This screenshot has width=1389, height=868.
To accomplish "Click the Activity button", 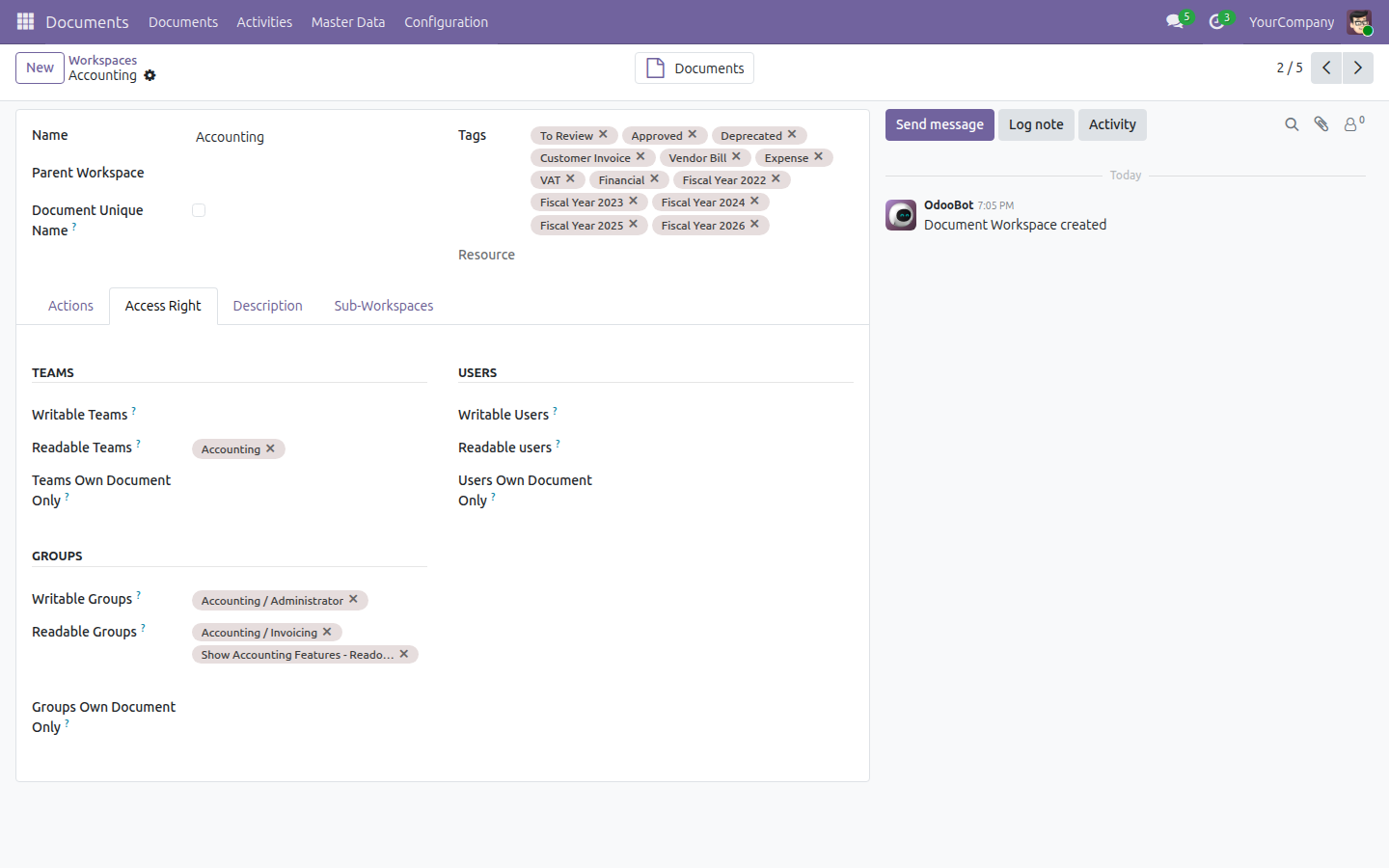I will pos(1112,124).
